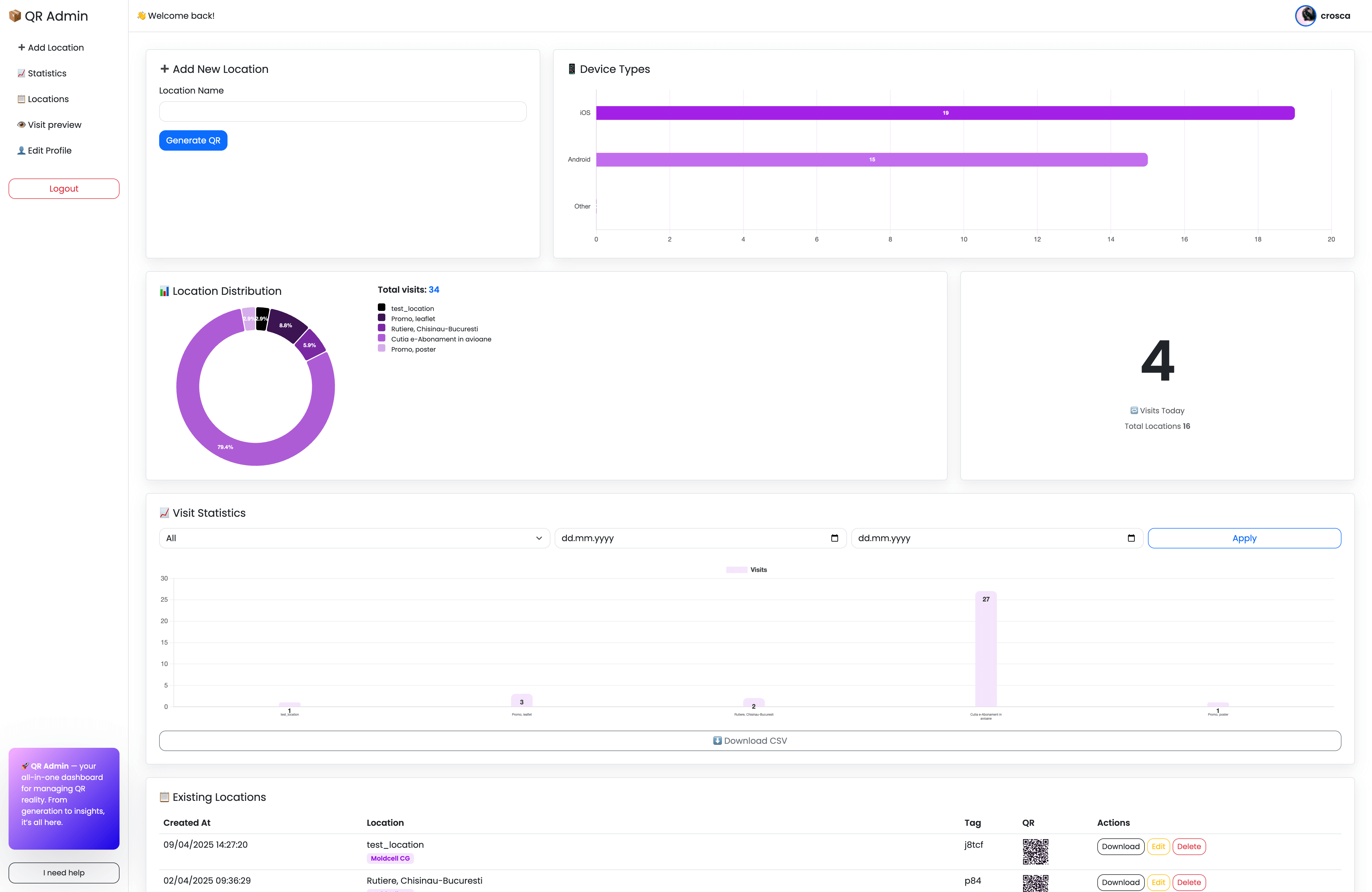Delete the test_location entry
The height and width of the screenshot is (892, 1372).
[1188, 846]
